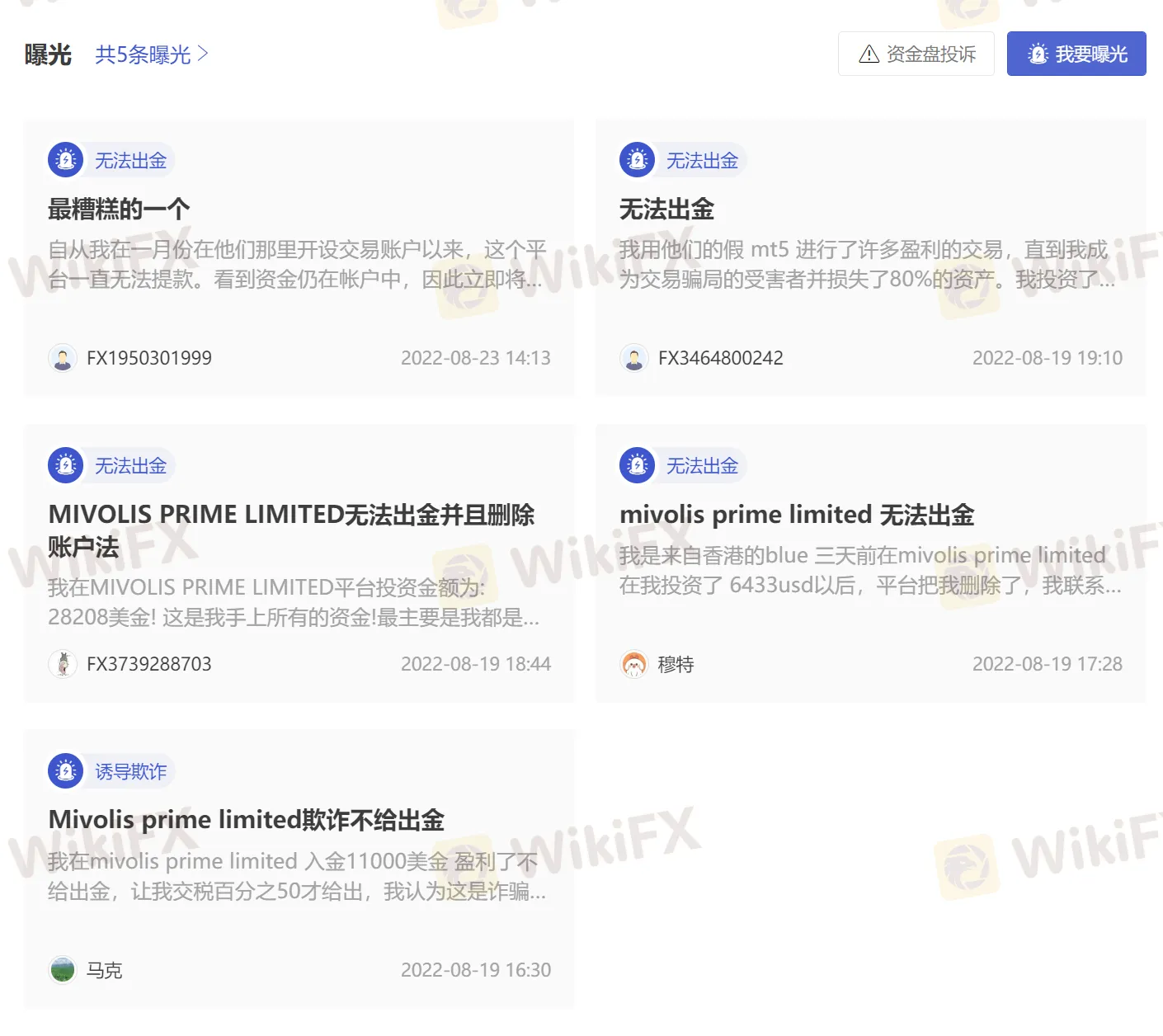Click avatar of user 穆特

[x=634, y=664]
